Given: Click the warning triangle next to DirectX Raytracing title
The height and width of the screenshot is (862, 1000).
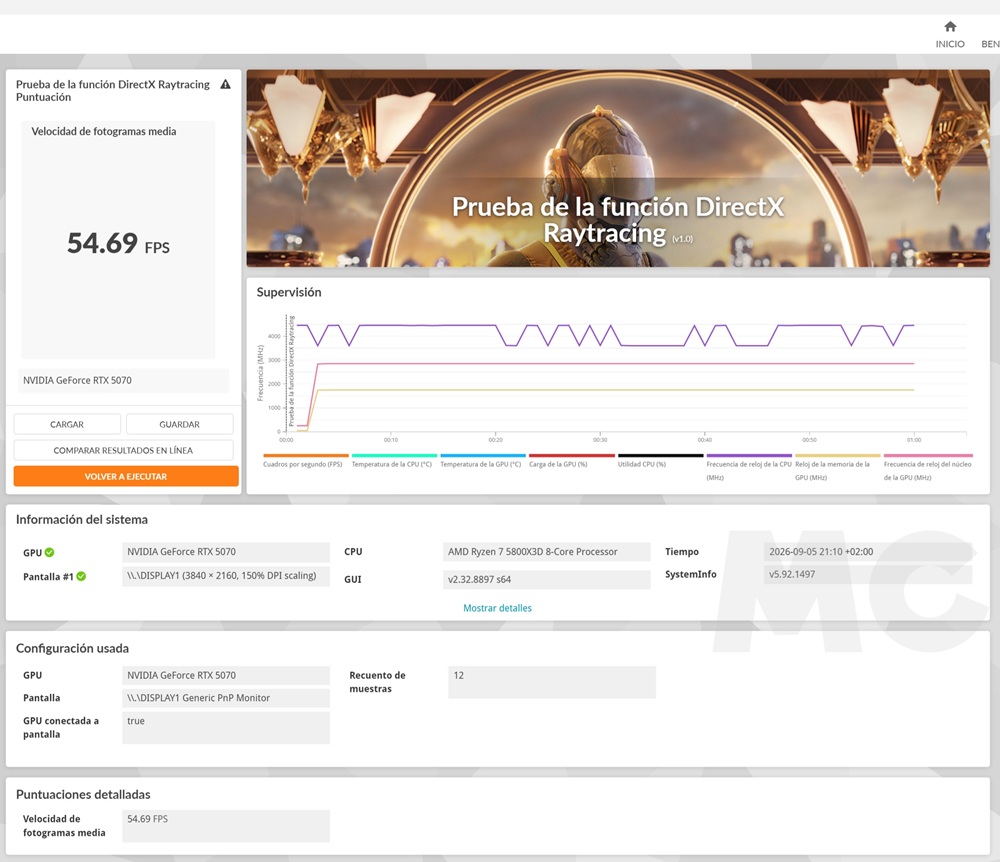Looking at the screenshot, I should click(225, 84).
